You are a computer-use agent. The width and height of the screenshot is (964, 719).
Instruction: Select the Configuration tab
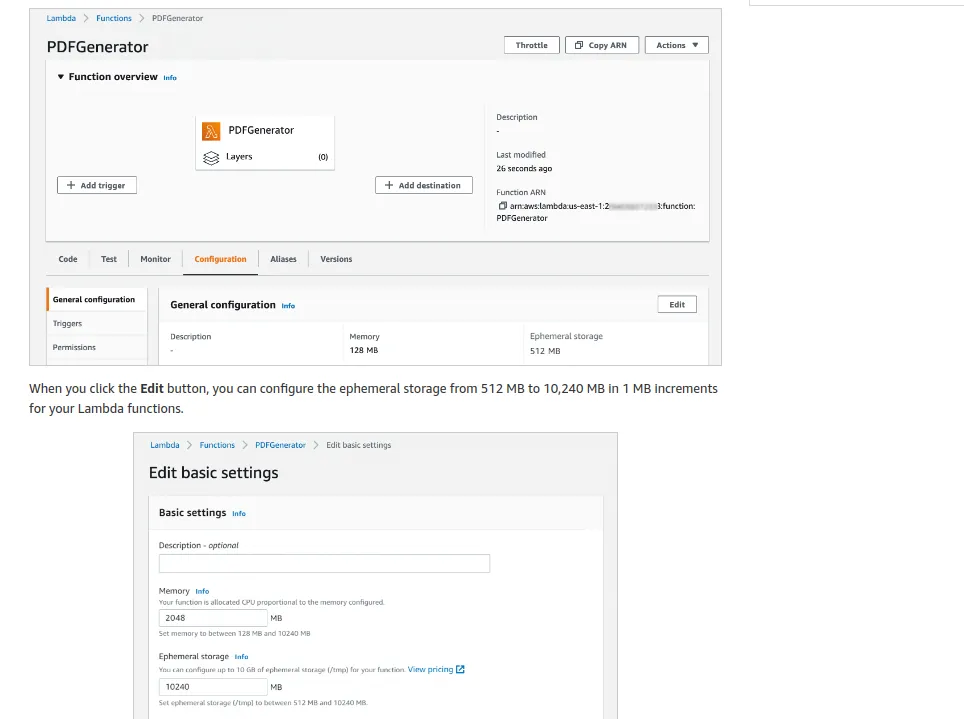[220, 259]
